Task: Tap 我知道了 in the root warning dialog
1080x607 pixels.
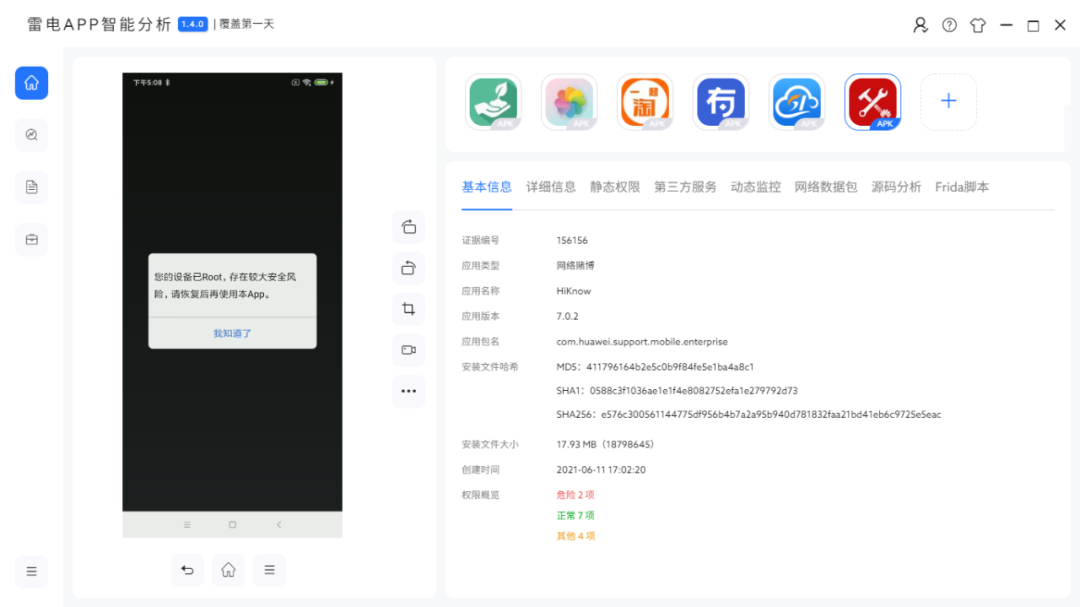Action: click(x=232, y=333)
